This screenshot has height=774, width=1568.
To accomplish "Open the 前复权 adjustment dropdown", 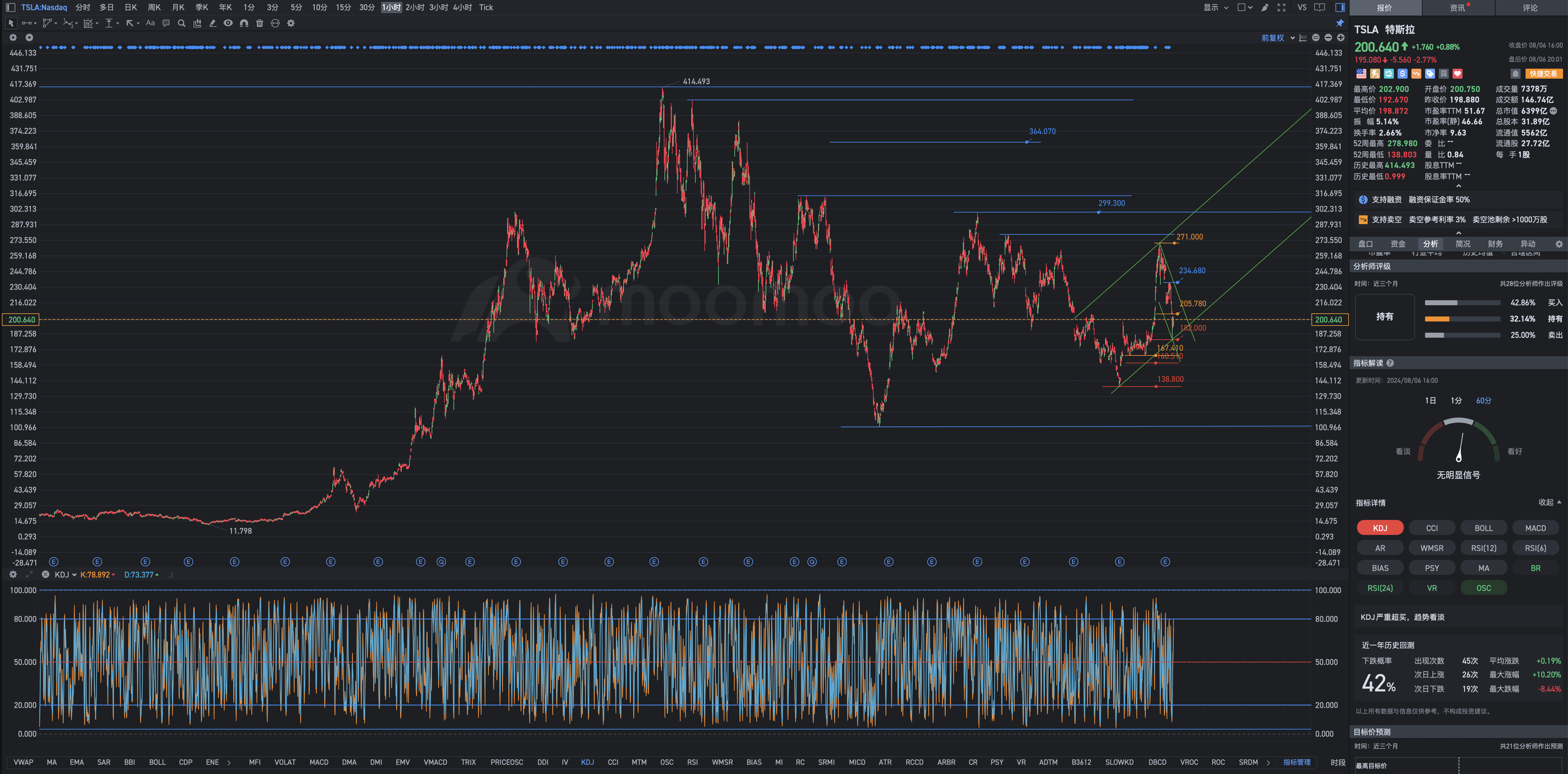I will [x=1278, y=38].
